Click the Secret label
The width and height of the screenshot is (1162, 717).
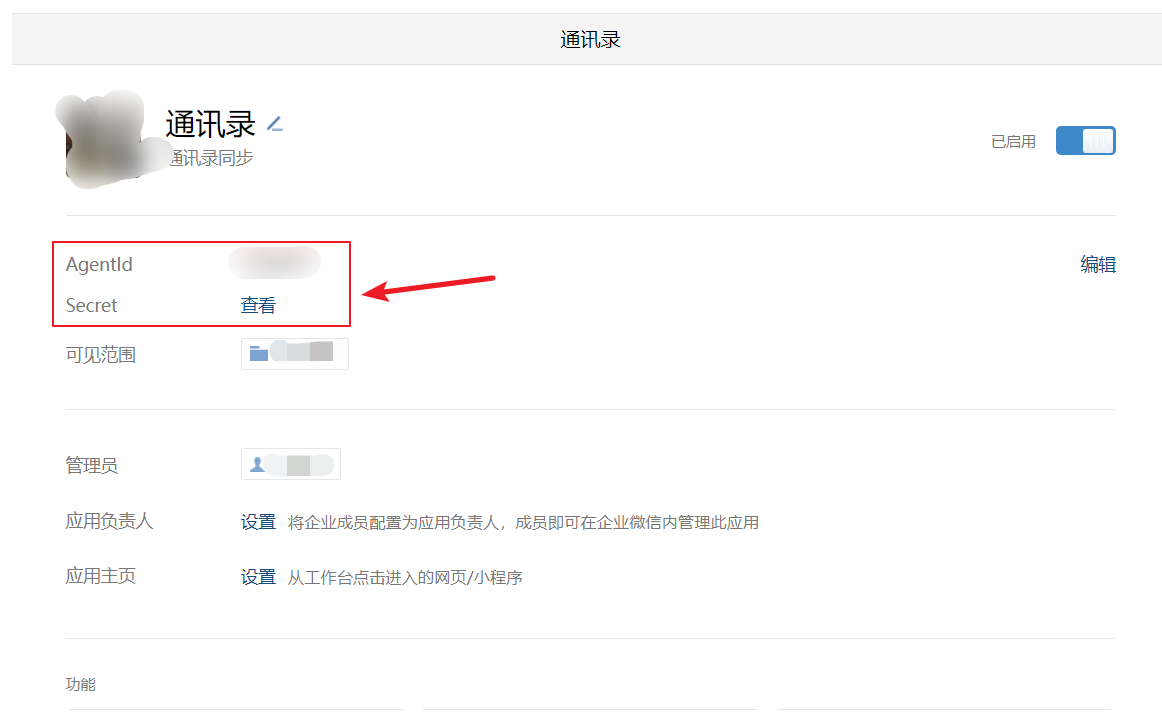coord(91,305)
